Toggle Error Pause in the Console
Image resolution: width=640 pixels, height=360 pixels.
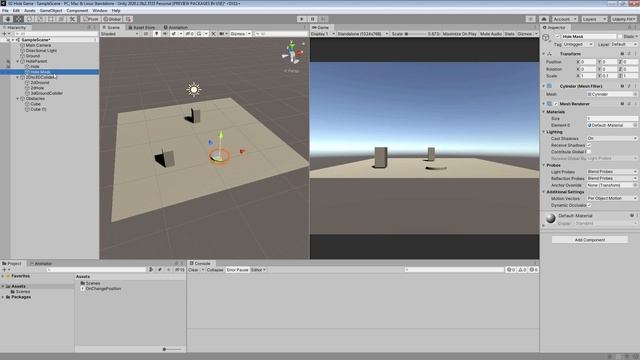[x=237, y=270]
